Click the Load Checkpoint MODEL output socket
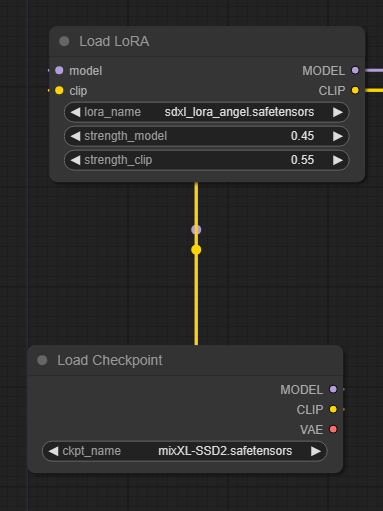This screenshot has height=511, width=383. click(x=333, y=389)
